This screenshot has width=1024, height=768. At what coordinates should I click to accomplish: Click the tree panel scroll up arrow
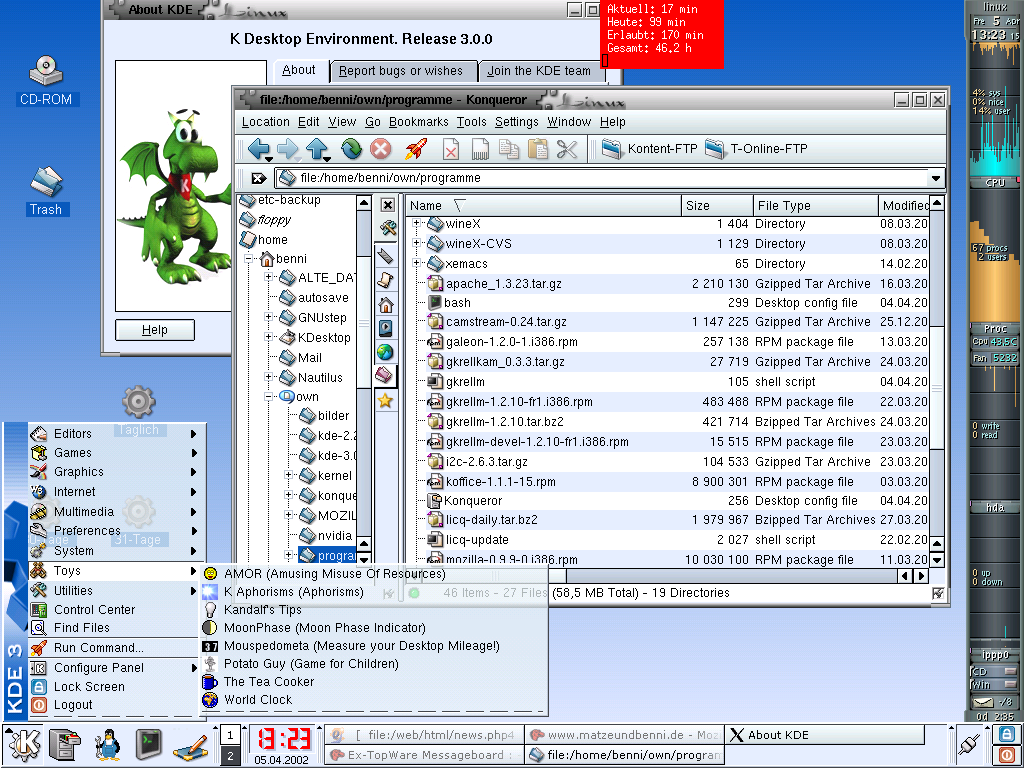tap(364, 203)
